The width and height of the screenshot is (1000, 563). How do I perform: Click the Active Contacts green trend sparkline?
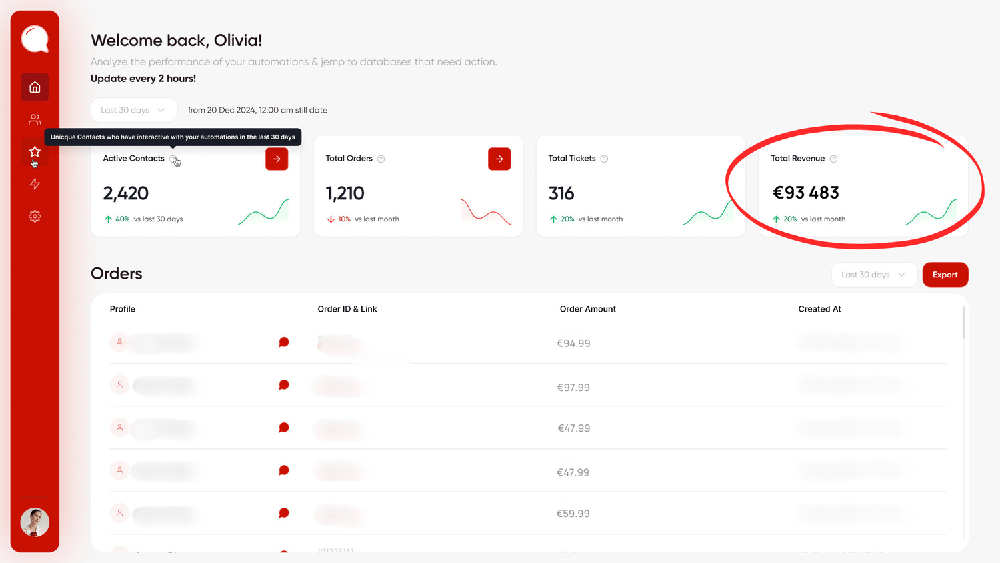click(x=263, y=212)
